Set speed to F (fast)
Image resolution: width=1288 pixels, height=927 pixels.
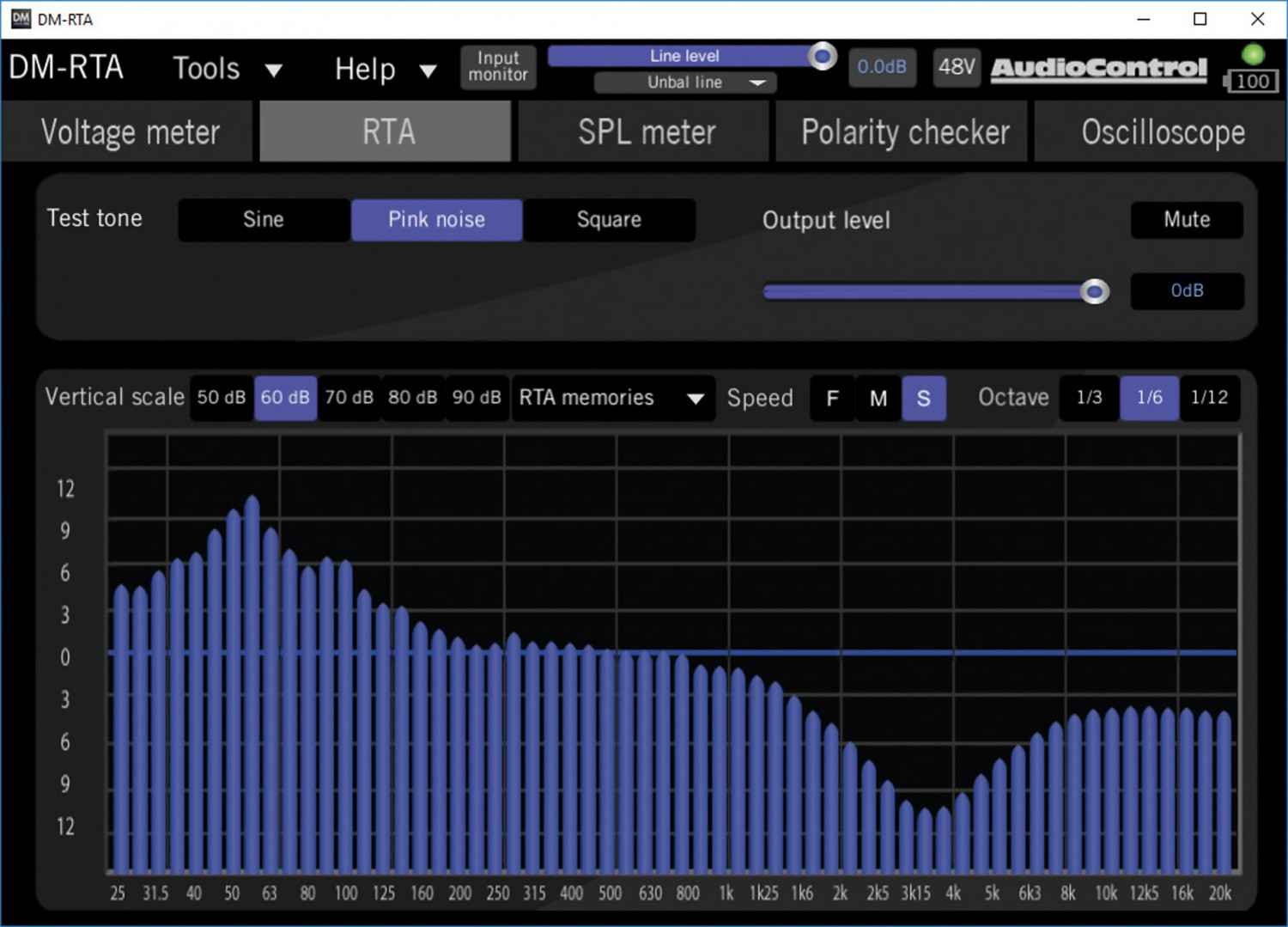[x=832, y=399]
